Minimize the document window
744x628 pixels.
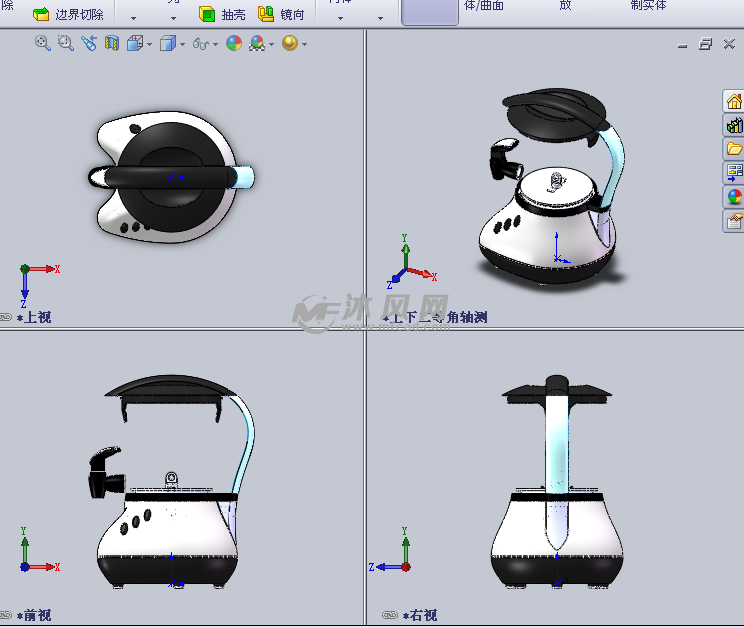point(682,45)
